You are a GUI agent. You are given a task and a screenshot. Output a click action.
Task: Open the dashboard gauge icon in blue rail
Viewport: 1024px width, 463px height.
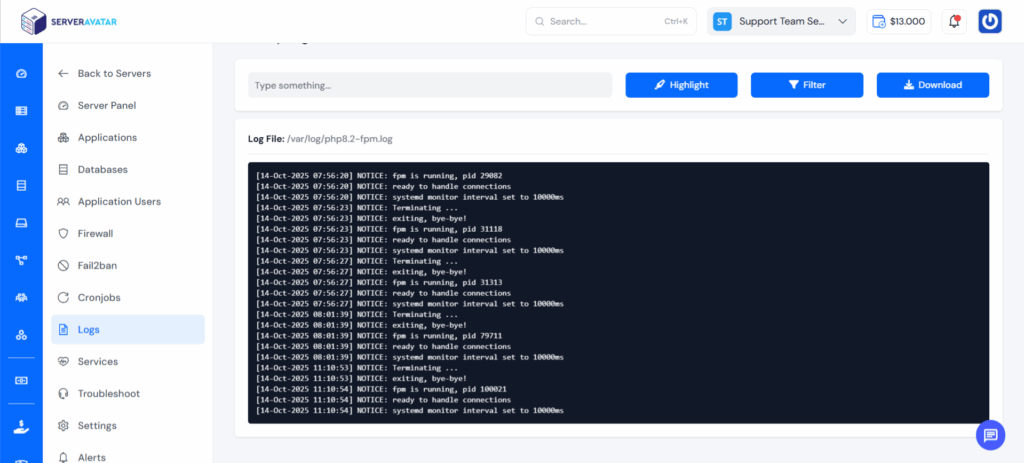point(21,74)
